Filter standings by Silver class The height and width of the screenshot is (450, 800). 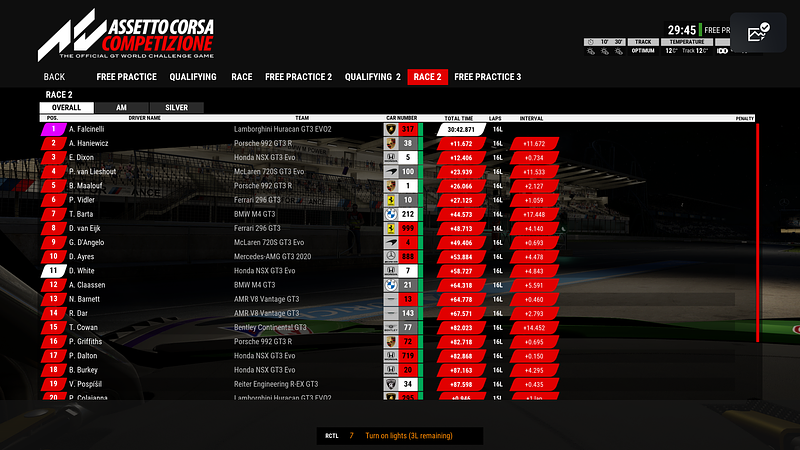[177, 108]
